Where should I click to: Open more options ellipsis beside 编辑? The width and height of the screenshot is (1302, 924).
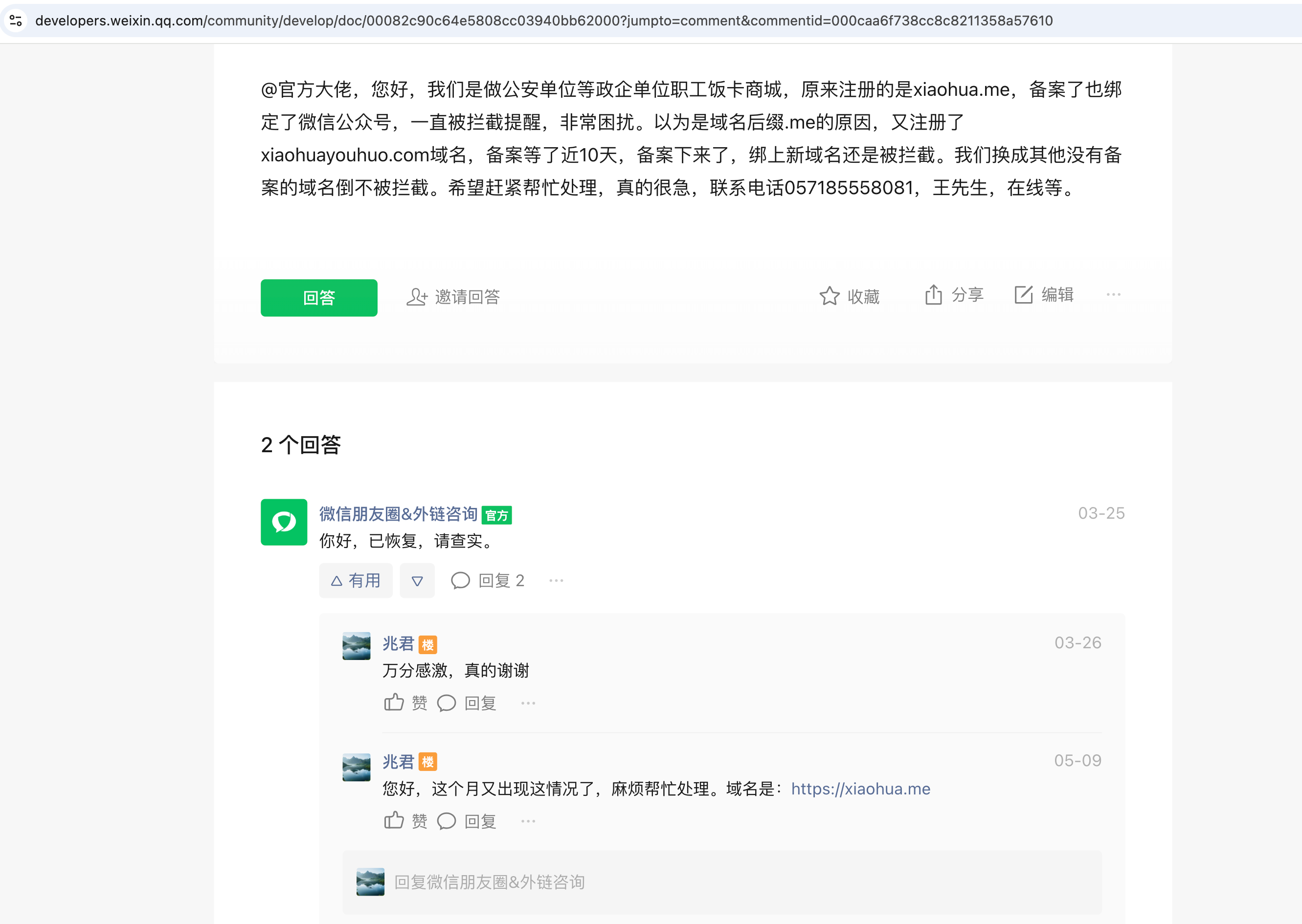pos(1113,295)
